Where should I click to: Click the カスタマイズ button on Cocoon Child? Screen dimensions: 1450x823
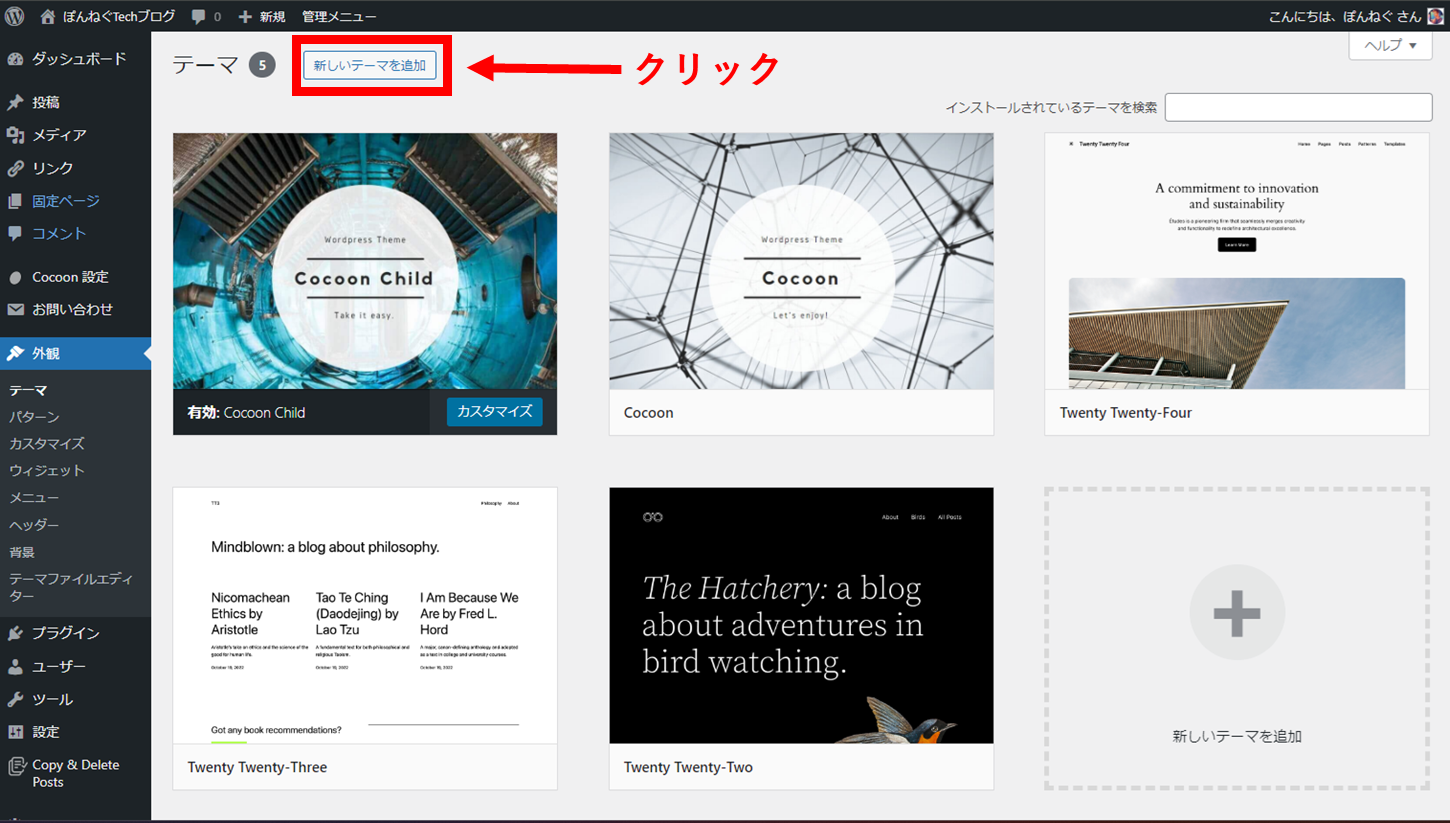click(495, 411)
